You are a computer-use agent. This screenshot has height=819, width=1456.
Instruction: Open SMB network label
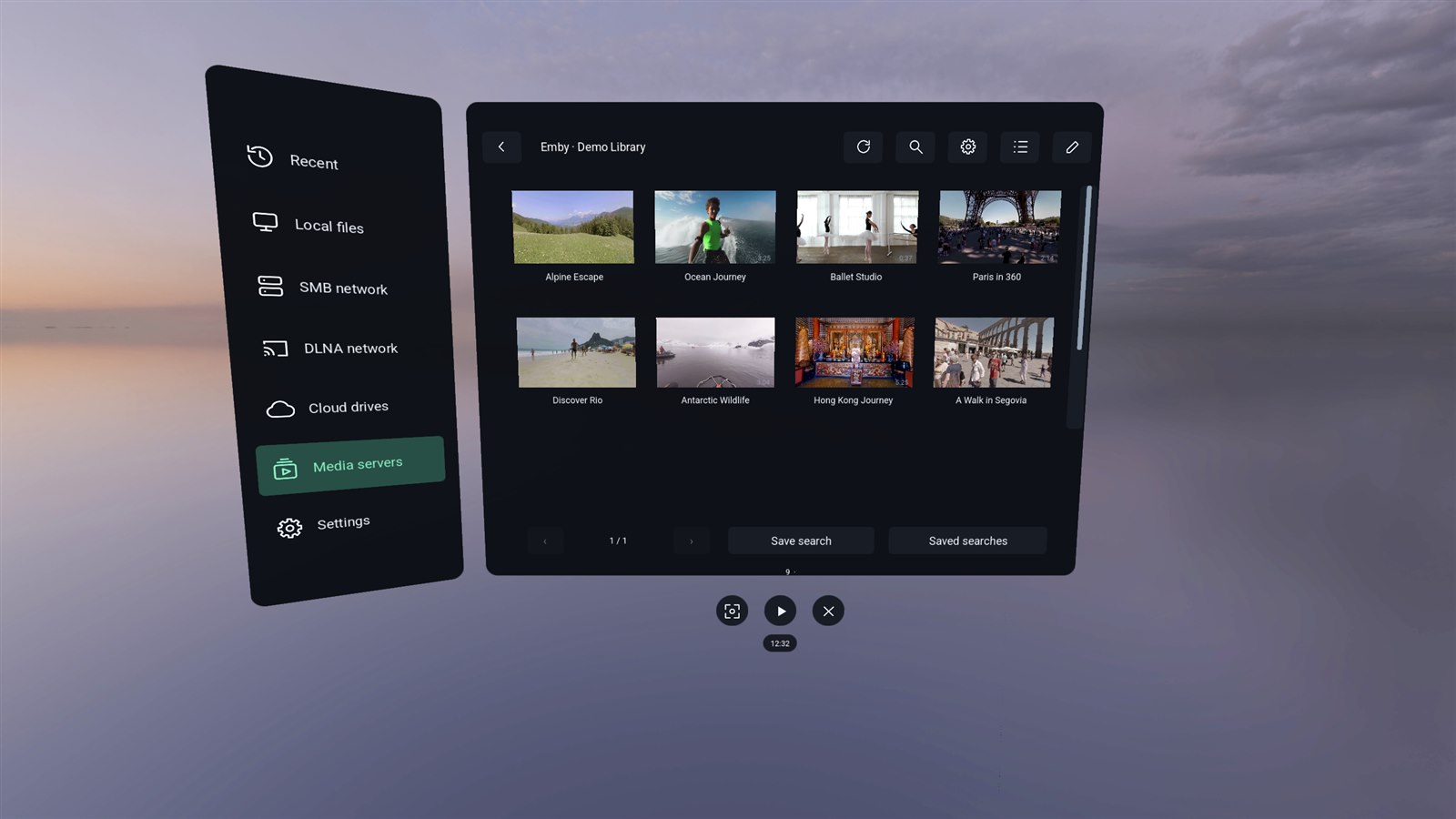click(x=343, y=288)
